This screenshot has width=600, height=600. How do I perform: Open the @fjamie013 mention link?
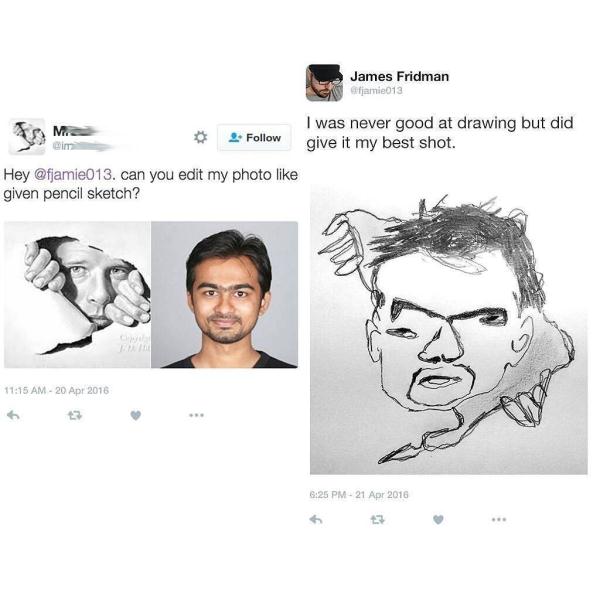[73, 175]
